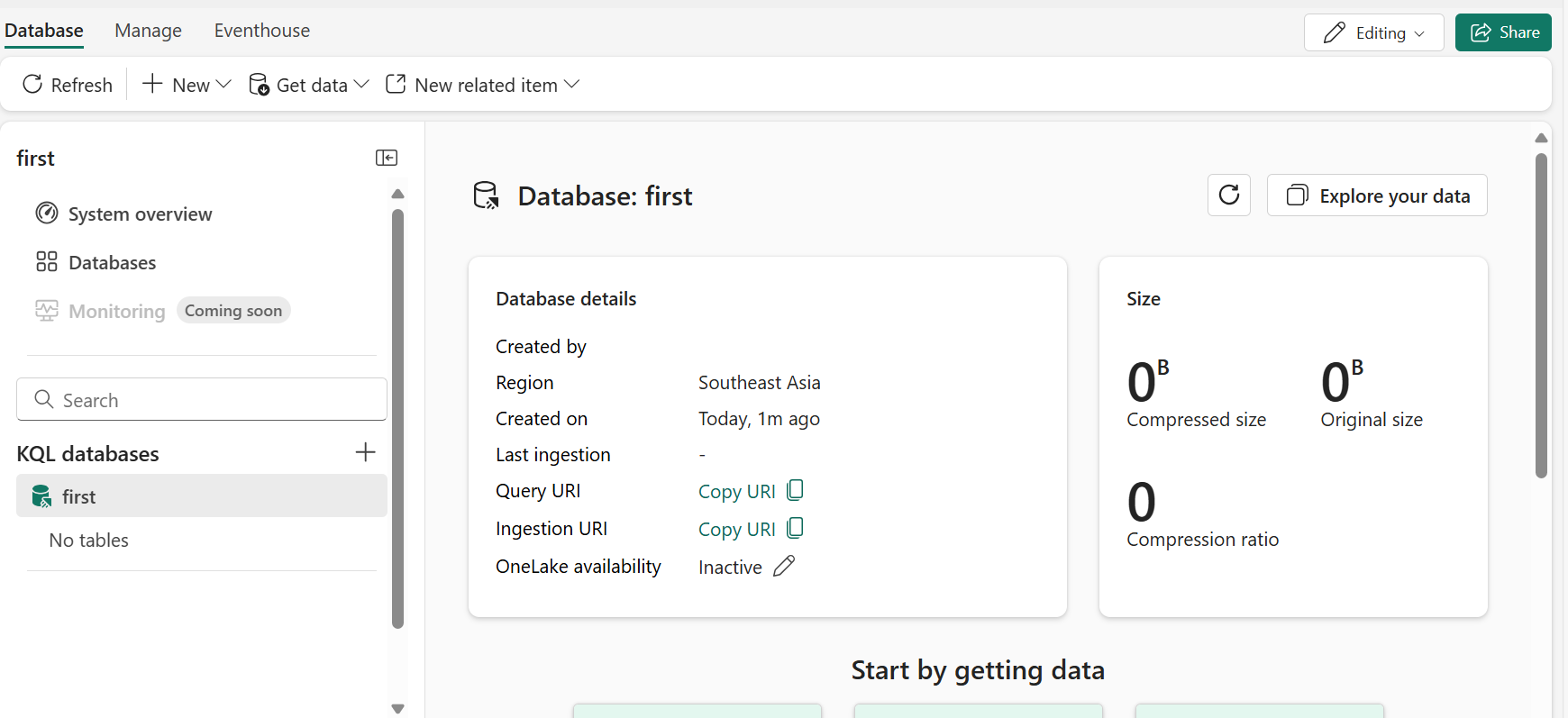Click the scroll up arrow in sidebar
This screenshot has height=718, width=1568.
pos(397,194)
